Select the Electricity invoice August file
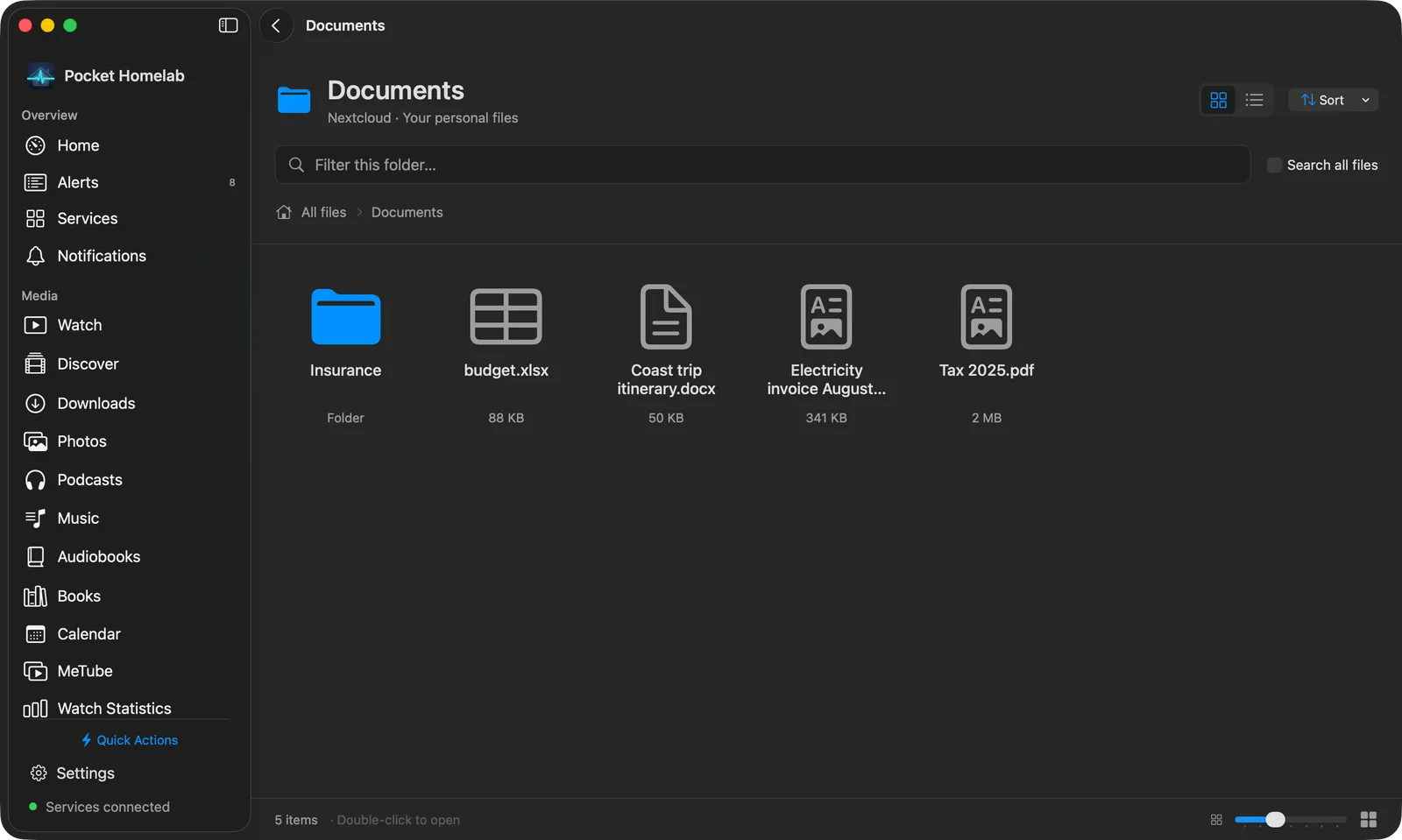This screenshot has height=840, width=1402. point(826,355)
